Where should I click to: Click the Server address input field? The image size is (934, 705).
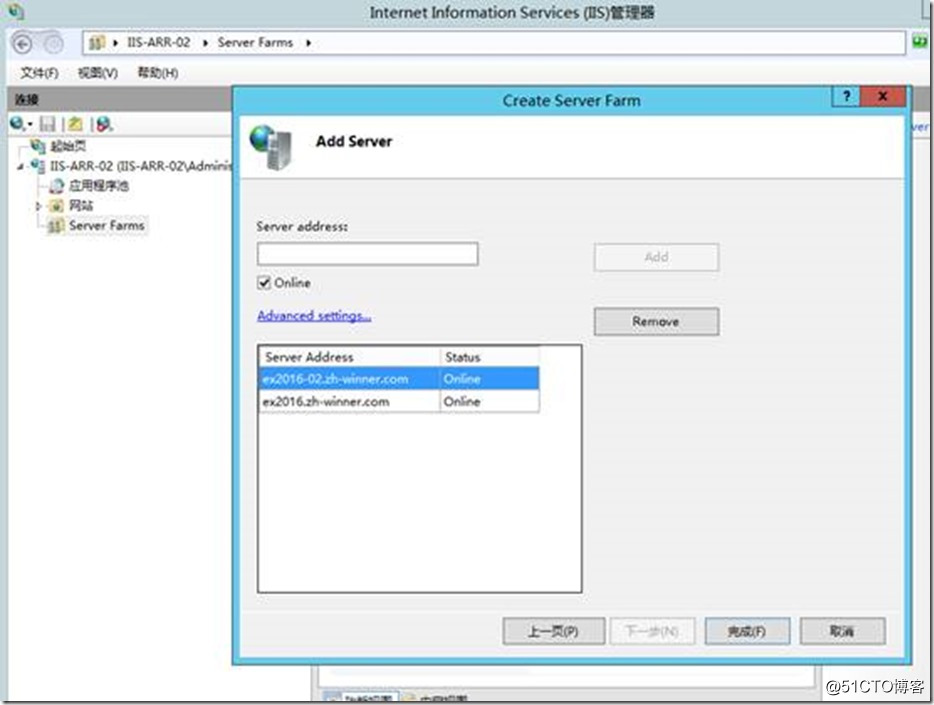(x=368, y=254)
